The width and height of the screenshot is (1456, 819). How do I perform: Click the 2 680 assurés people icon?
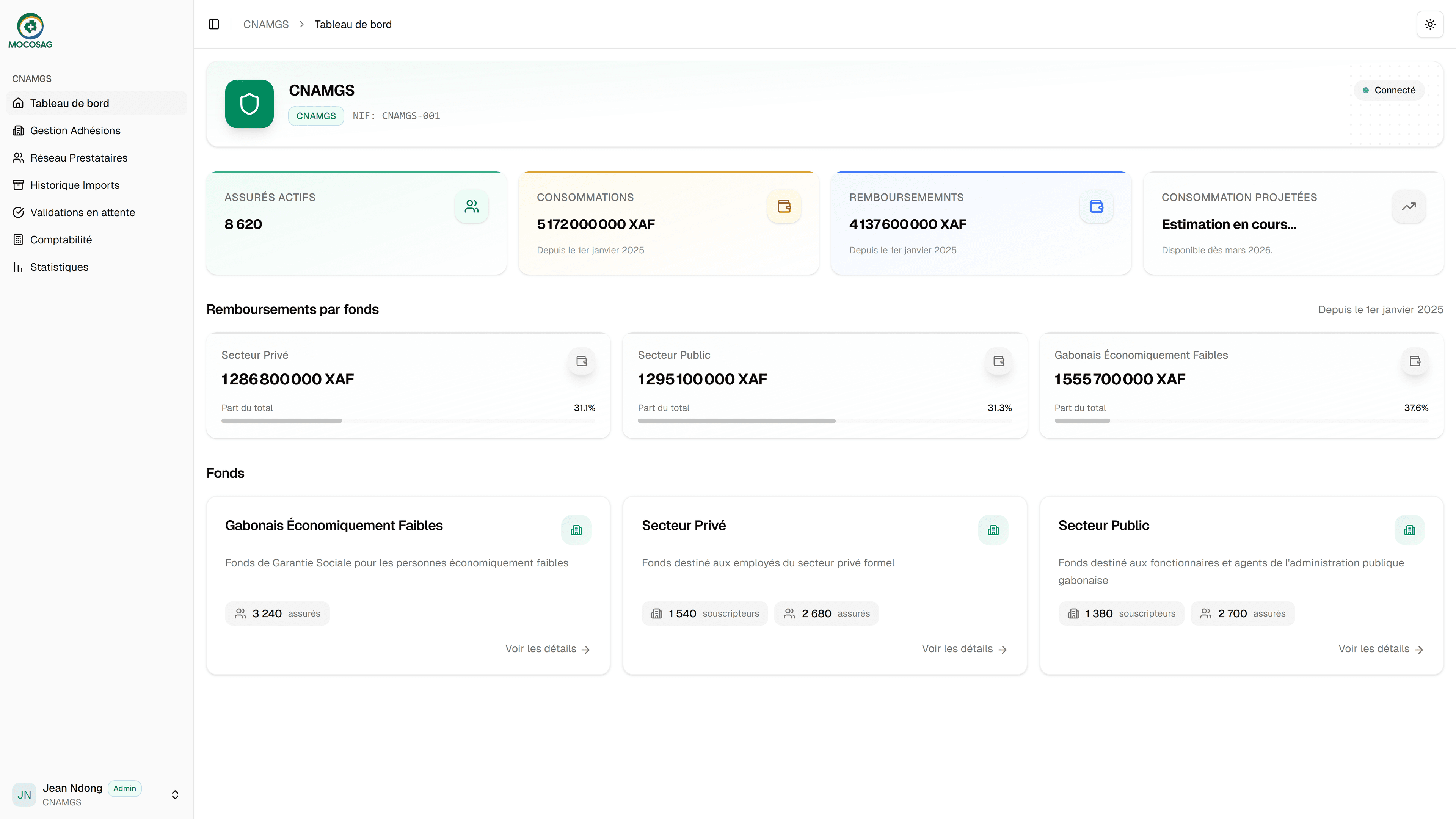click(789, 614)
